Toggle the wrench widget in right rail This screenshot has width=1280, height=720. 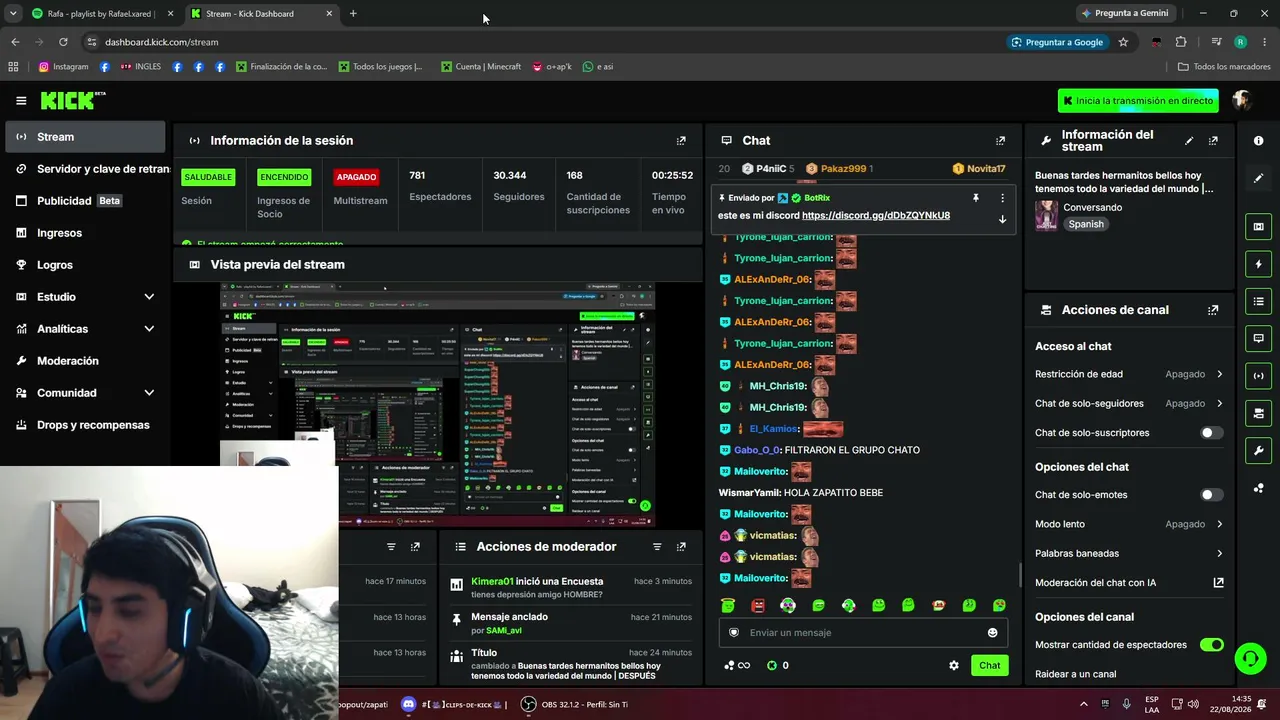point(1258,450)
